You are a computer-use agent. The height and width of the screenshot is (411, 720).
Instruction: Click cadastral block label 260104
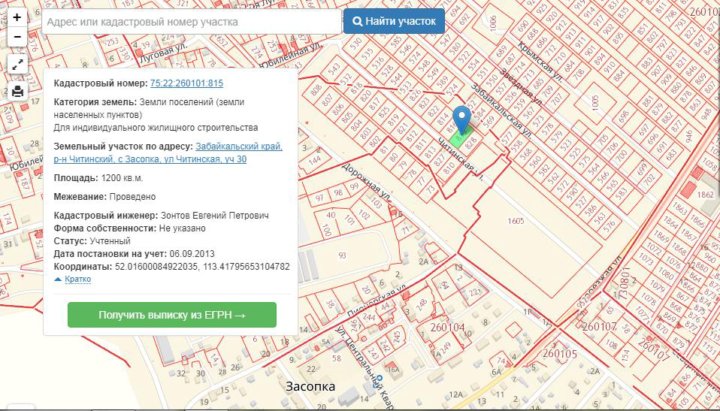[447, 327]
